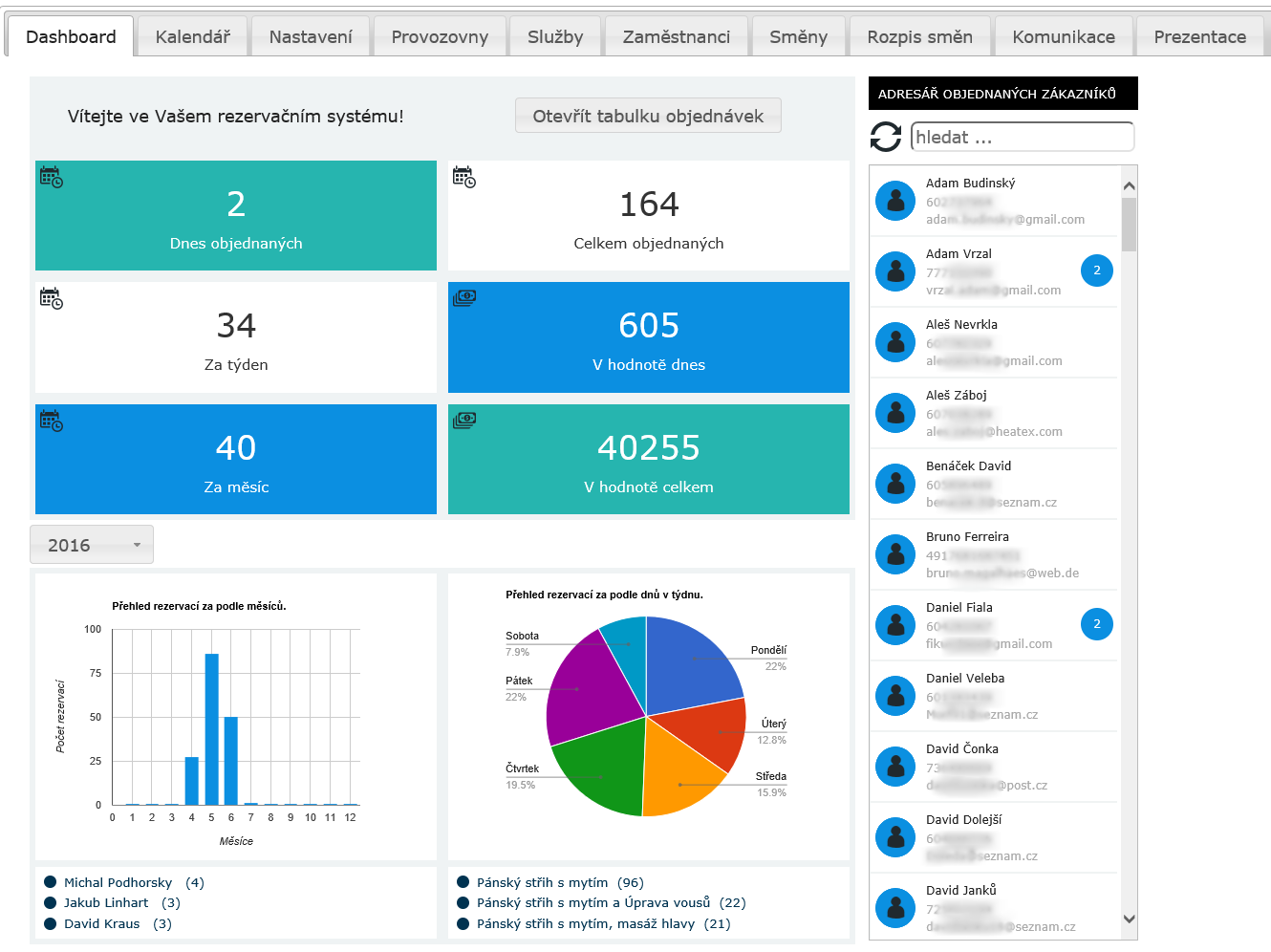Click Pánský střih s mytím (96) link

point(560,882)
